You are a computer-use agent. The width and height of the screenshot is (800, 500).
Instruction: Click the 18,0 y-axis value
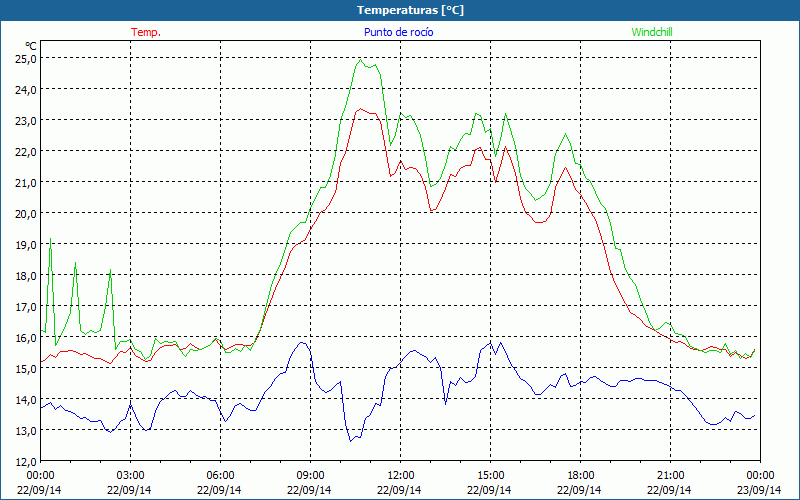coord(27,276)
